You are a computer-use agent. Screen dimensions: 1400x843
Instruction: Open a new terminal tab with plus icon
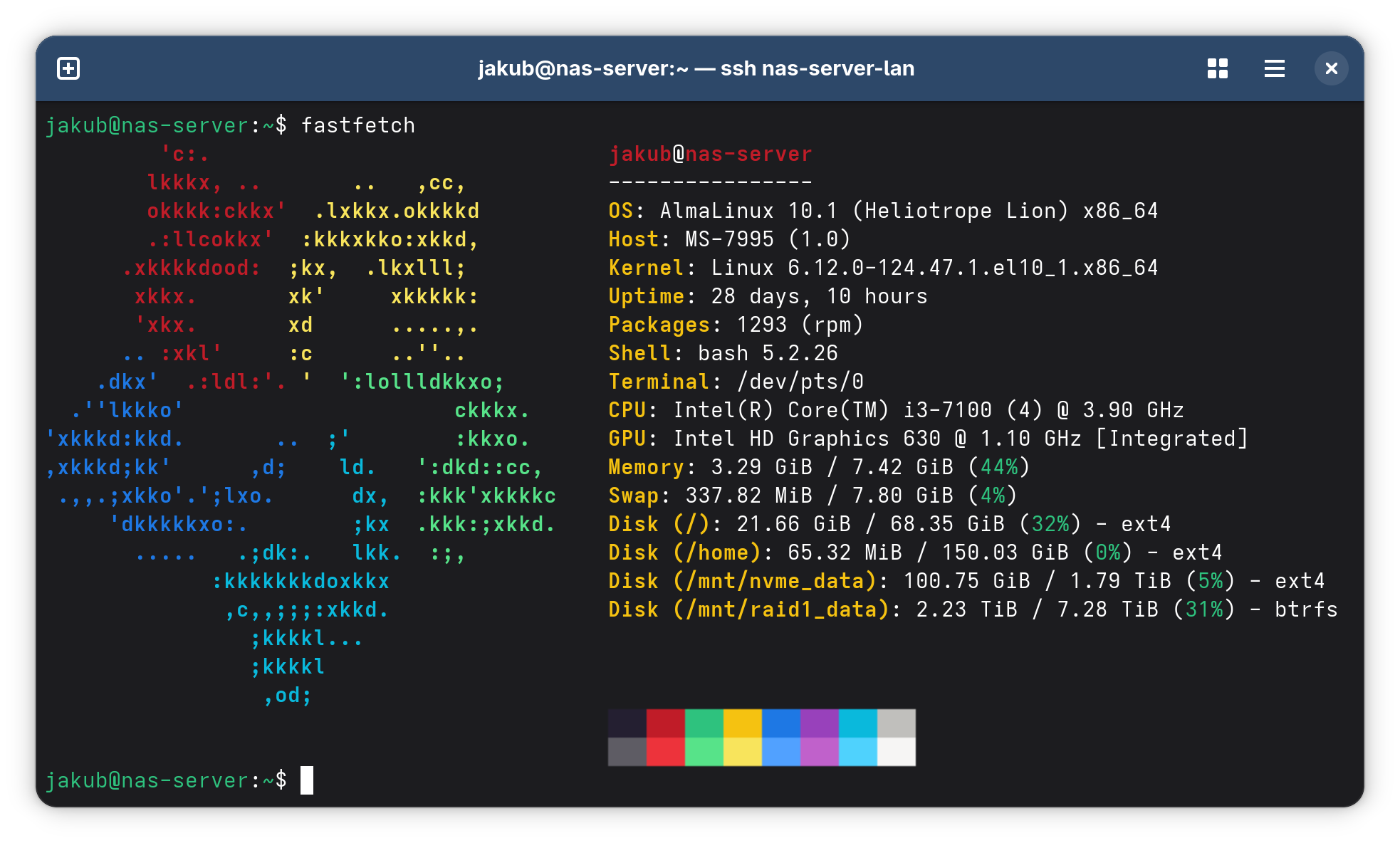coord(68,68)
